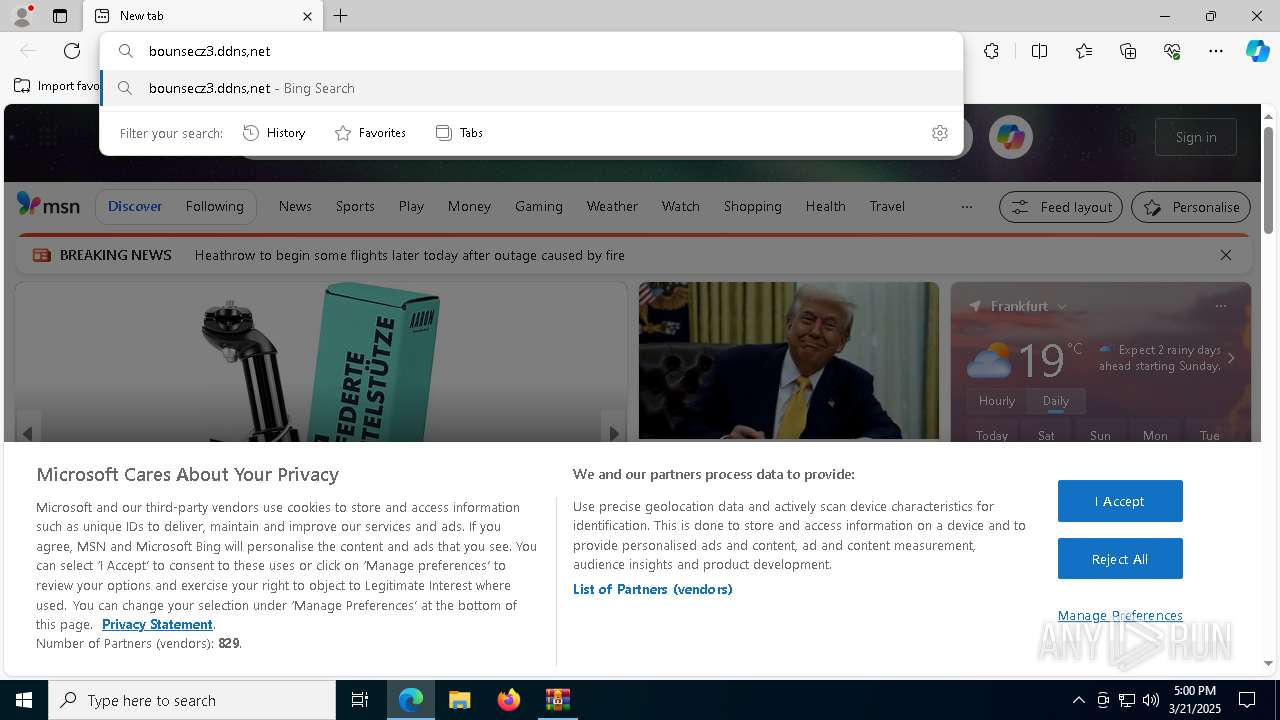Filter search suggestions by History
1280x720 pixels.
coord(274,133)
